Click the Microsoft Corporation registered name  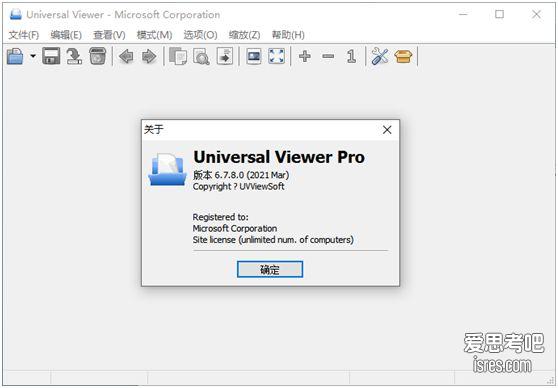coord(235,228)
